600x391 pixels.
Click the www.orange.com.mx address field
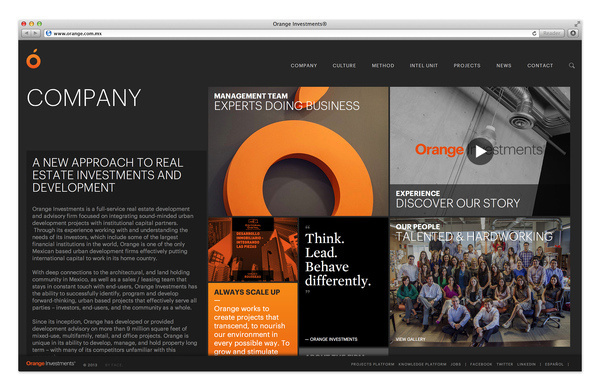[291, 33]
